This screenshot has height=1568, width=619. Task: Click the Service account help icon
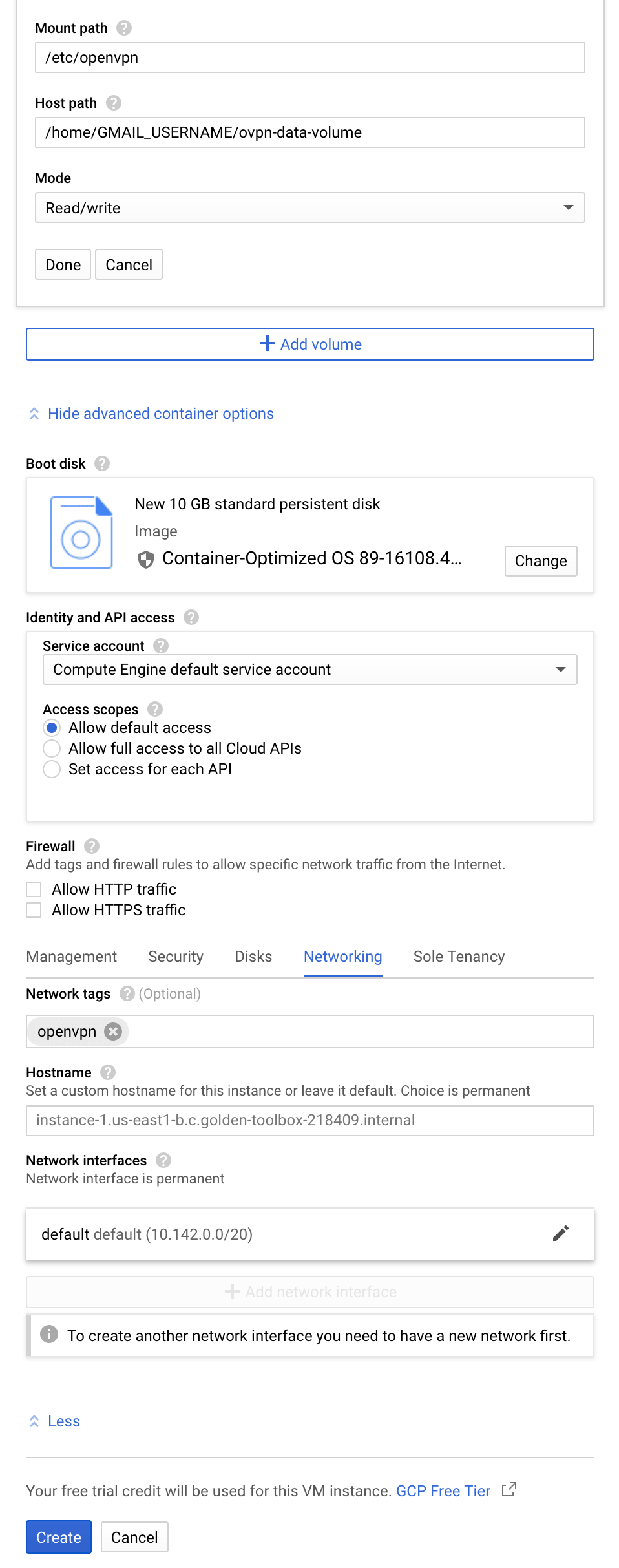pyautogui.click(x=161, y=646)
